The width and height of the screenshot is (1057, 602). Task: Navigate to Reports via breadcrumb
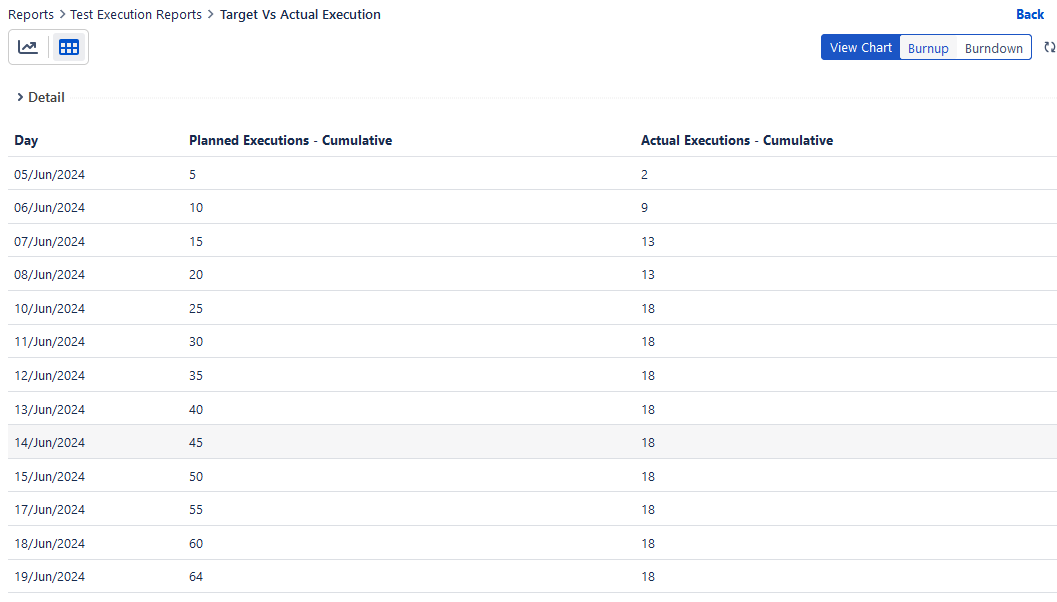coord(31,14)
